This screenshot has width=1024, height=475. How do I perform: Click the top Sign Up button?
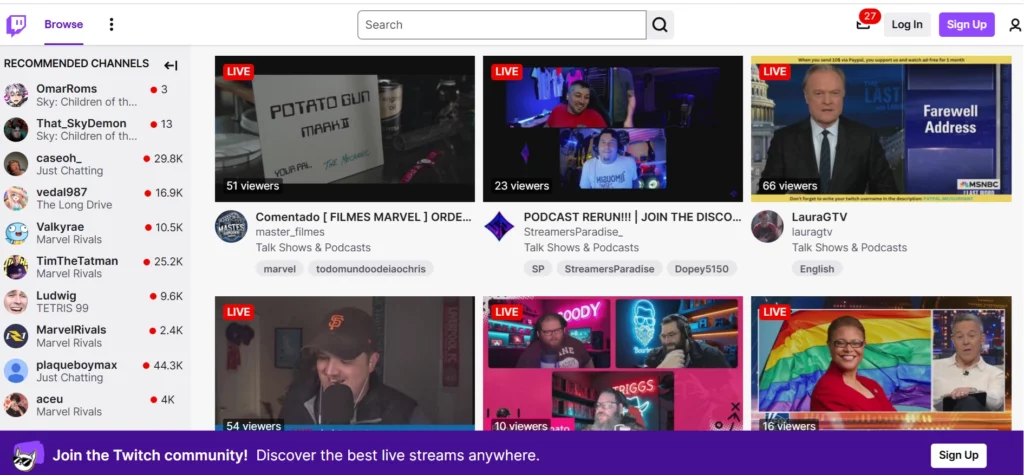pos(967,25)
